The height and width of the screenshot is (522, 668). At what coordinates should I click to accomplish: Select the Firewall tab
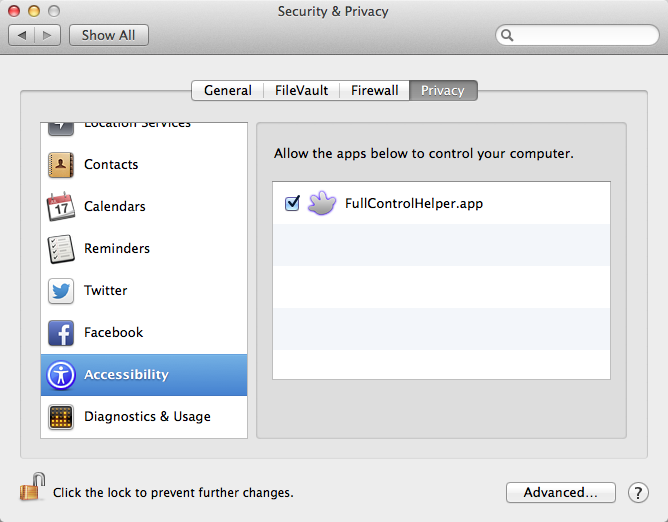374,90
